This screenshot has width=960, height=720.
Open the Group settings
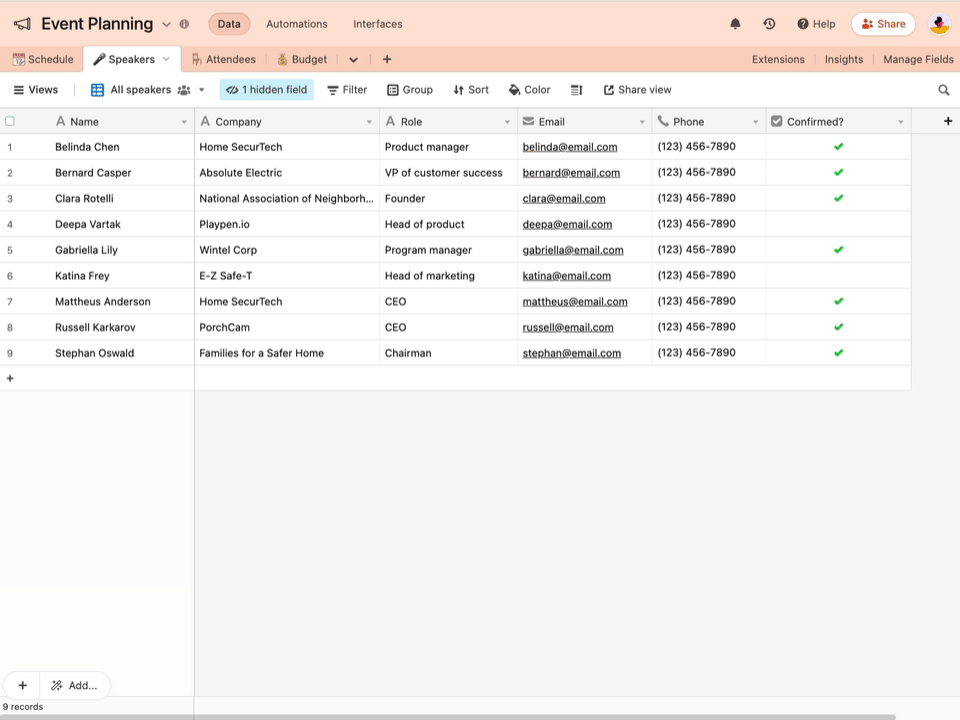410,89
